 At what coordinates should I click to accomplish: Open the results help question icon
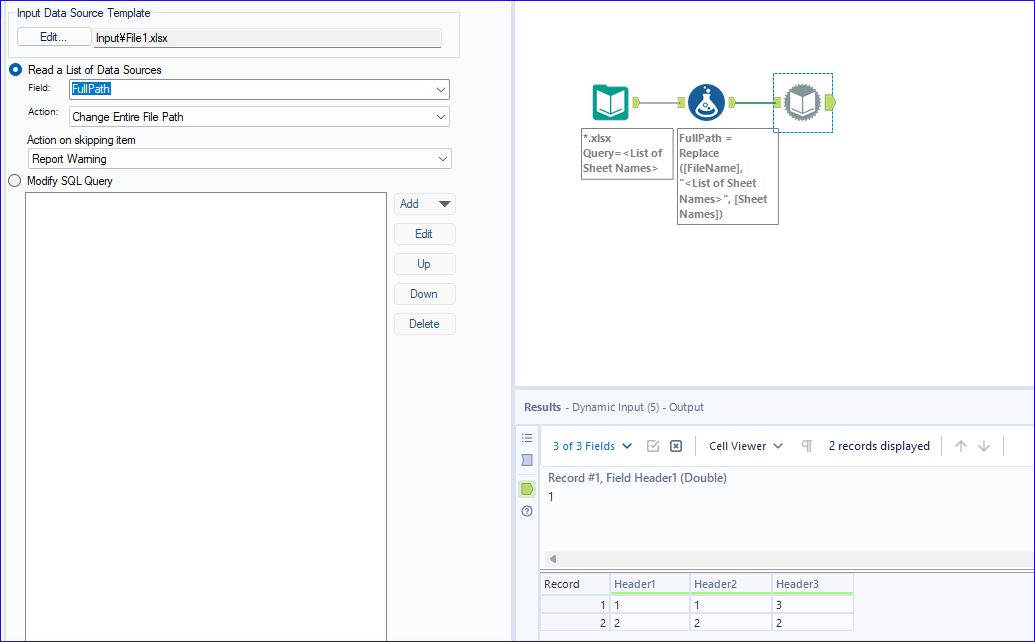pos(527,511)
